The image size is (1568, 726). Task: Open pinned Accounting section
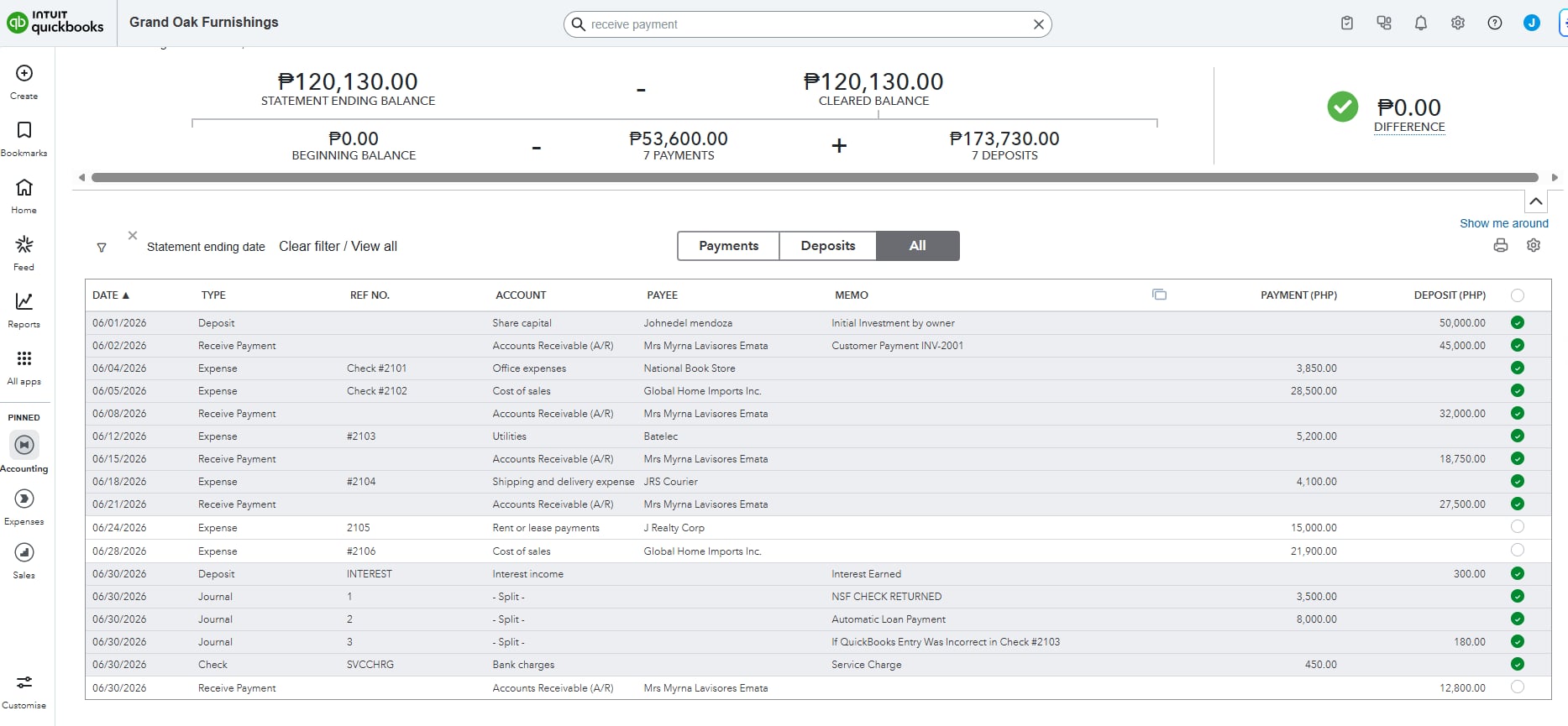point(24,452)
